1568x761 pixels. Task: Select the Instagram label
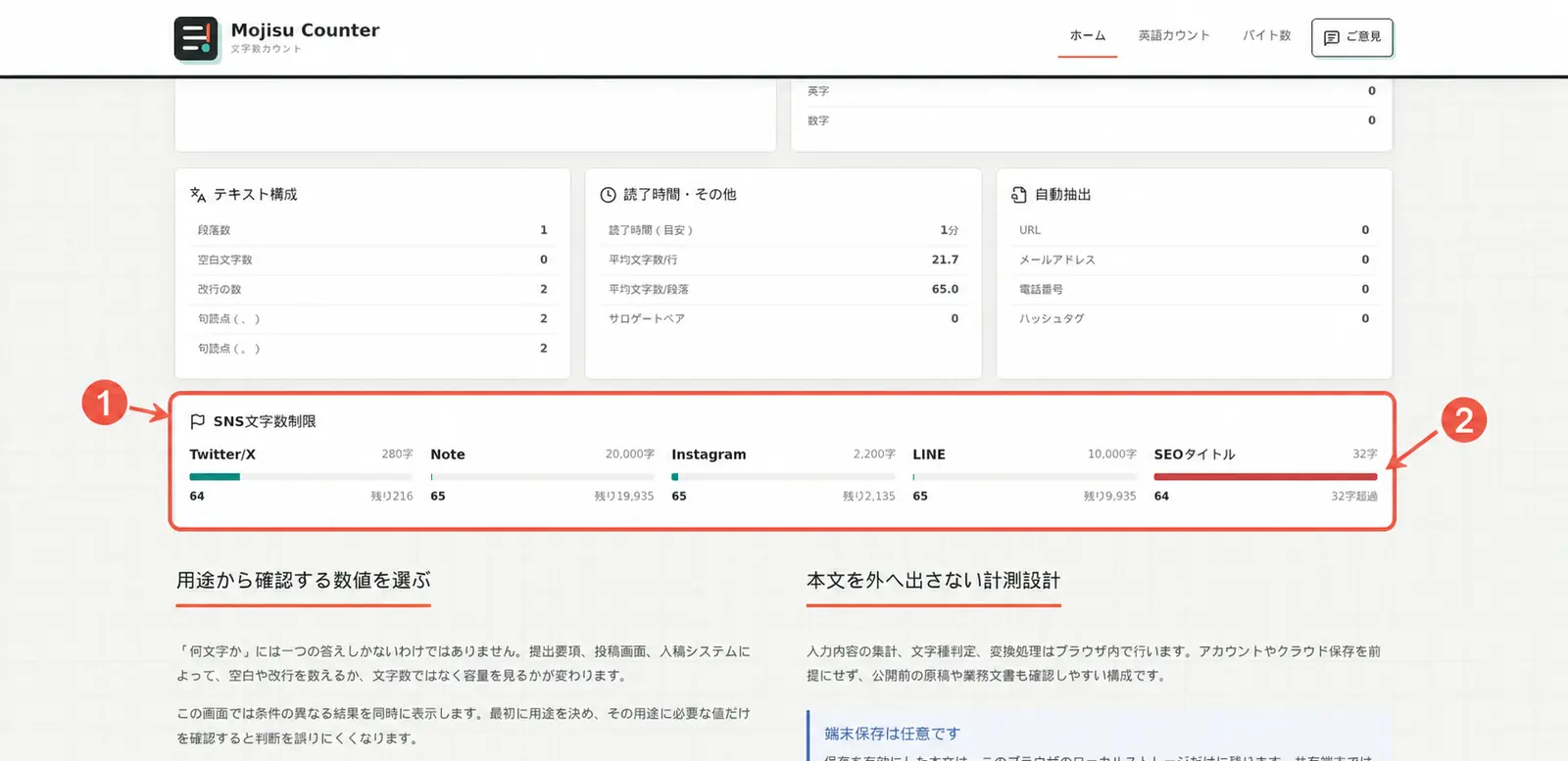click(x=709, y=454)
